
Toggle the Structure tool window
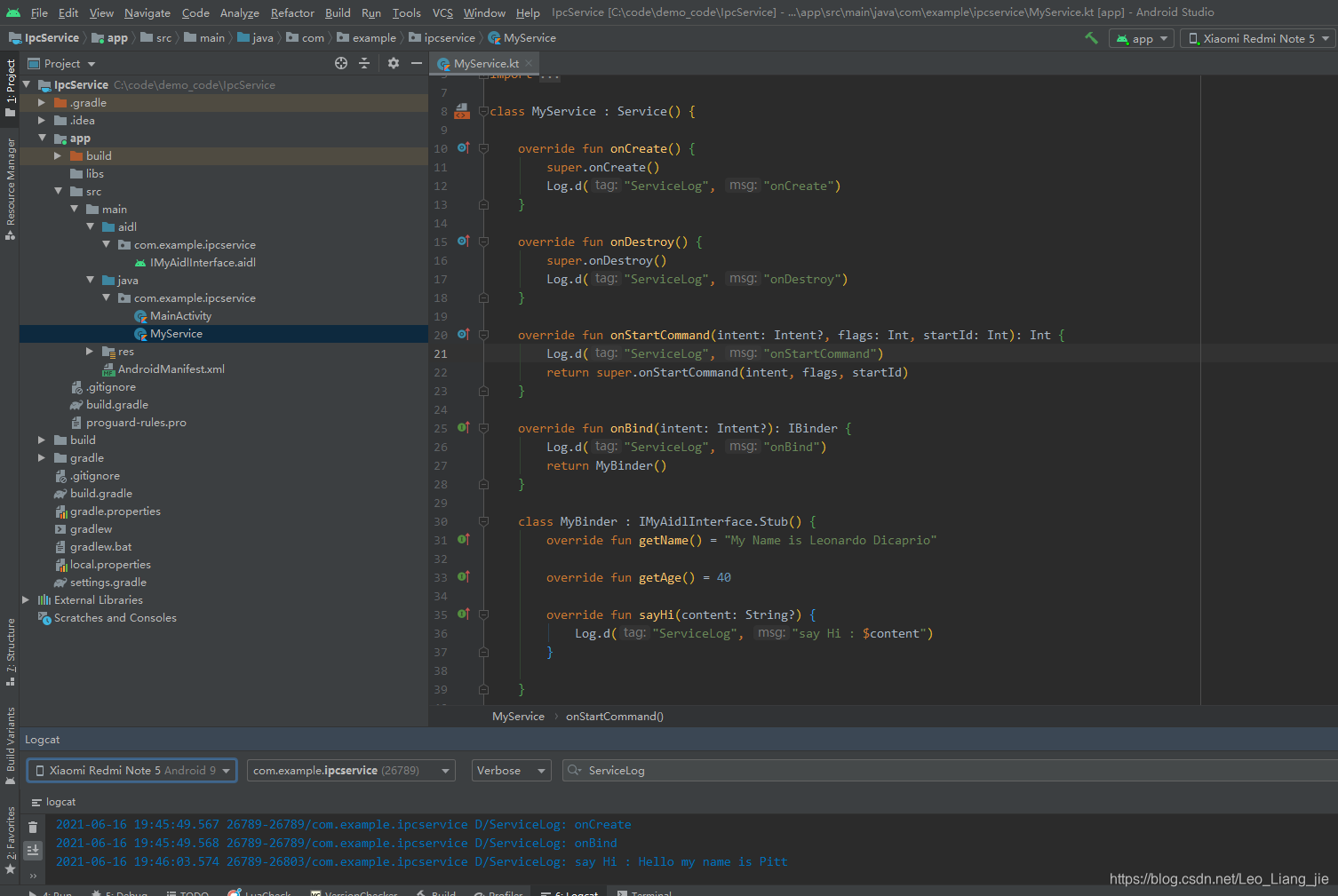pyautogui.click(x=10, y=651)
